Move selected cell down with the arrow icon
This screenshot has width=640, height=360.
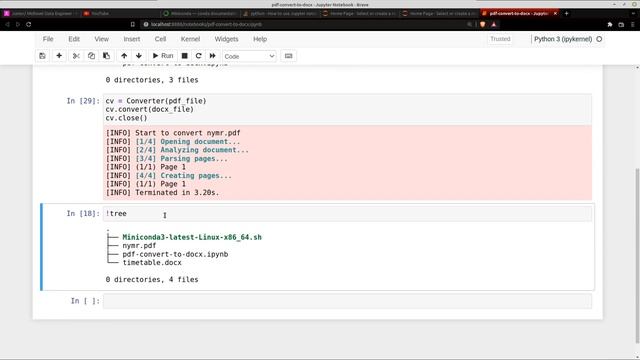[x=139, y=56]
